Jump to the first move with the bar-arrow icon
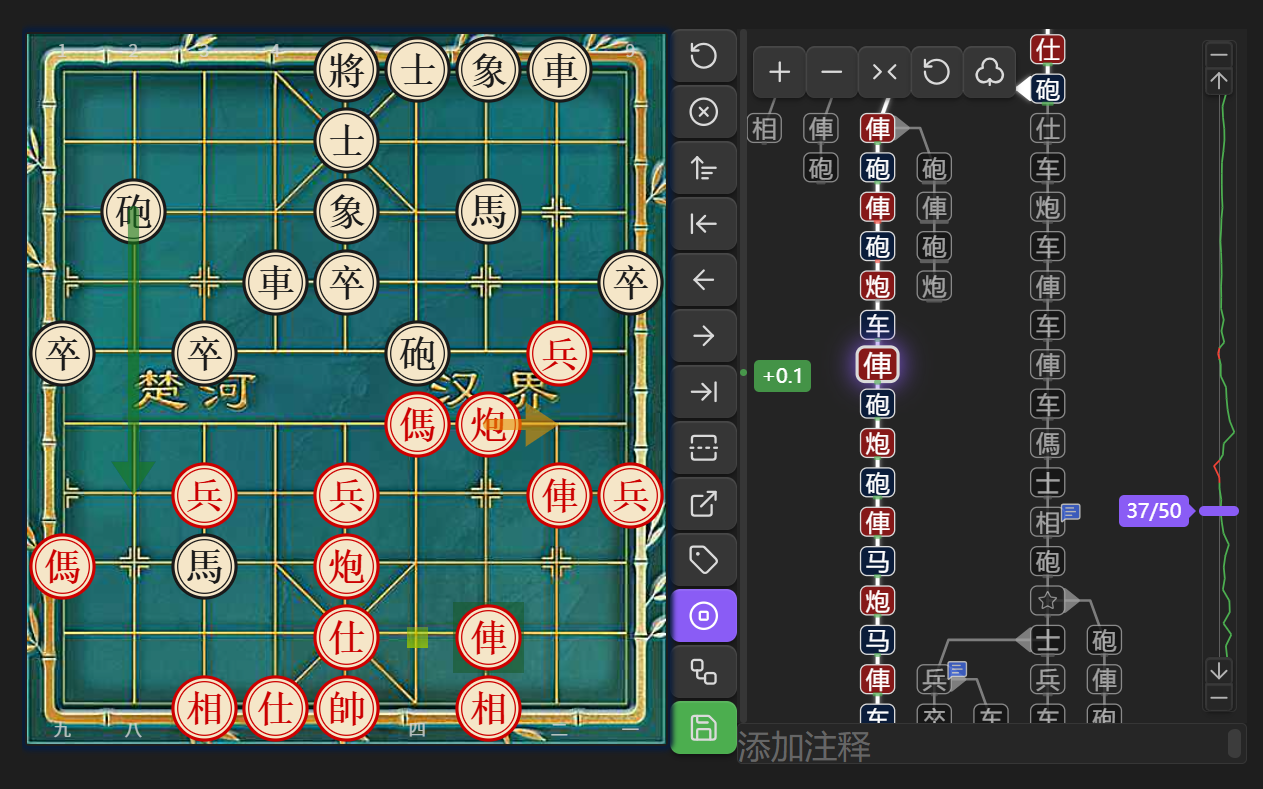1263x789 pixels. tap(704, 223)
